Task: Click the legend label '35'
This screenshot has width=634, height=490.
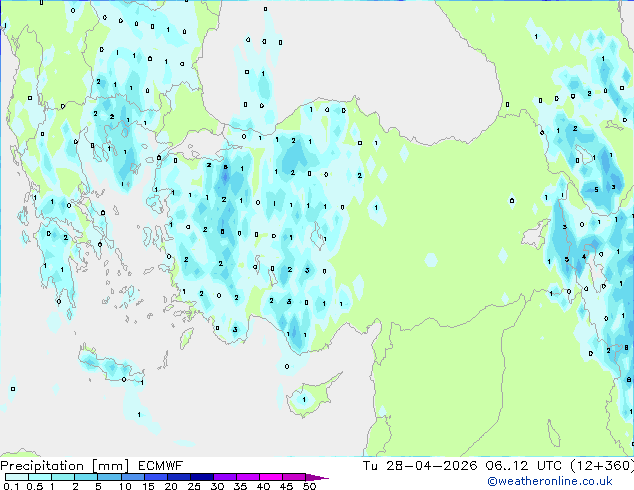Action: pyautogui.click(x=240, y=486)
